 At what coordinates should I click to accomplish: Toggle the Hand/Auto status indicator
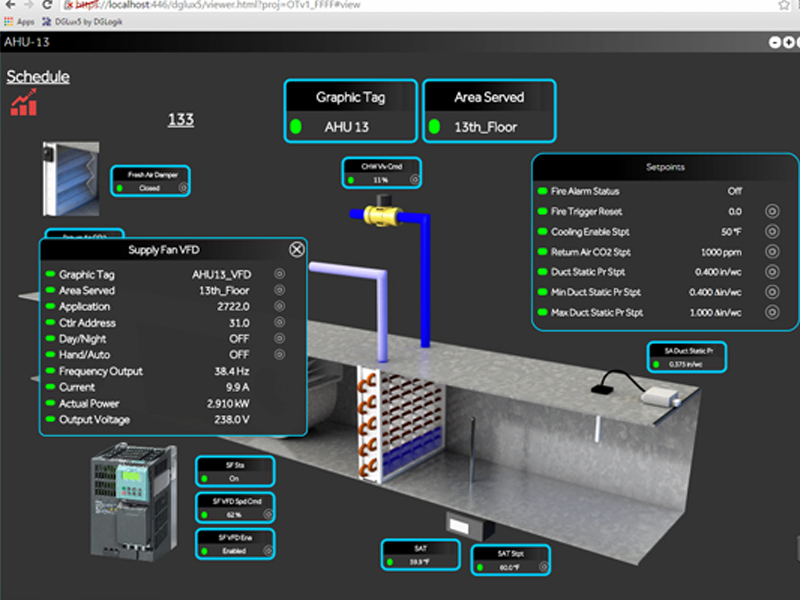[49, 355]
